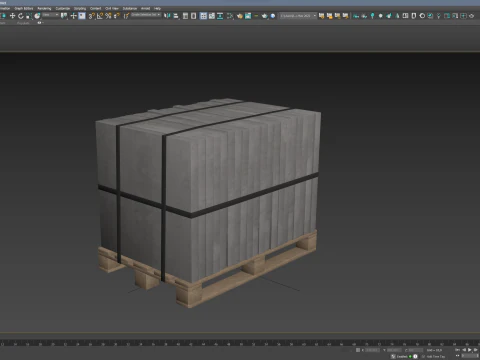Open the reference coordinate system dropdown

[x=51, y=15]
